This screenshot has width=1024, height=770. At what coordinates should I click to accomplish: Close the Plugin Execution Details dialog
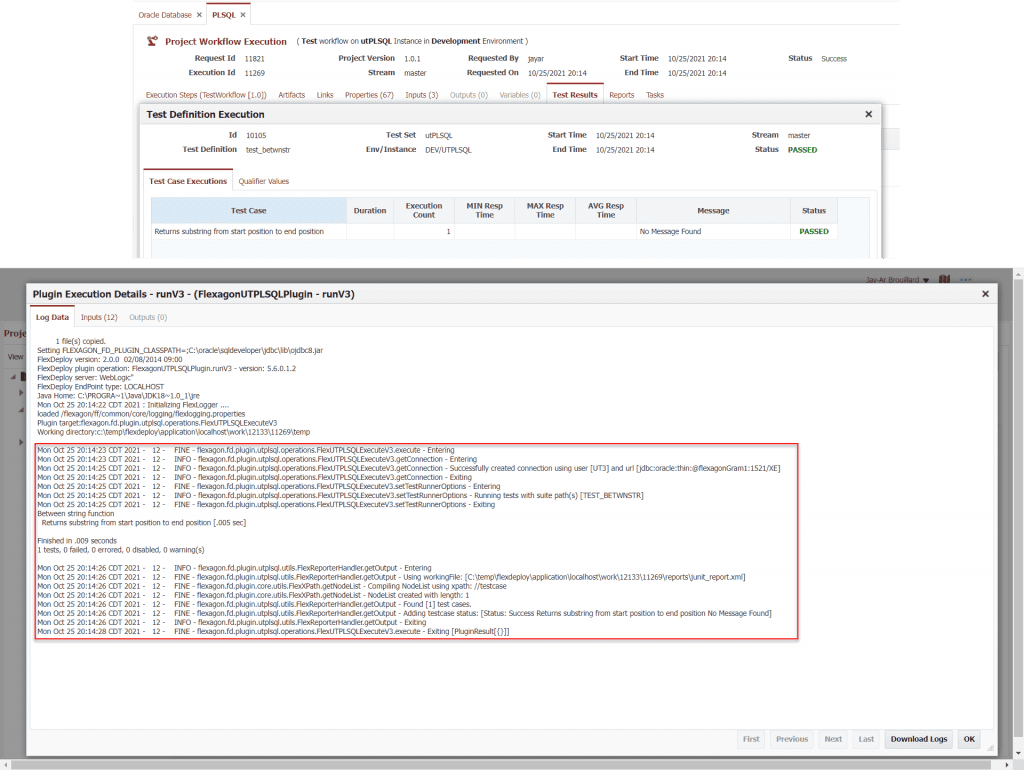[985, 294]
